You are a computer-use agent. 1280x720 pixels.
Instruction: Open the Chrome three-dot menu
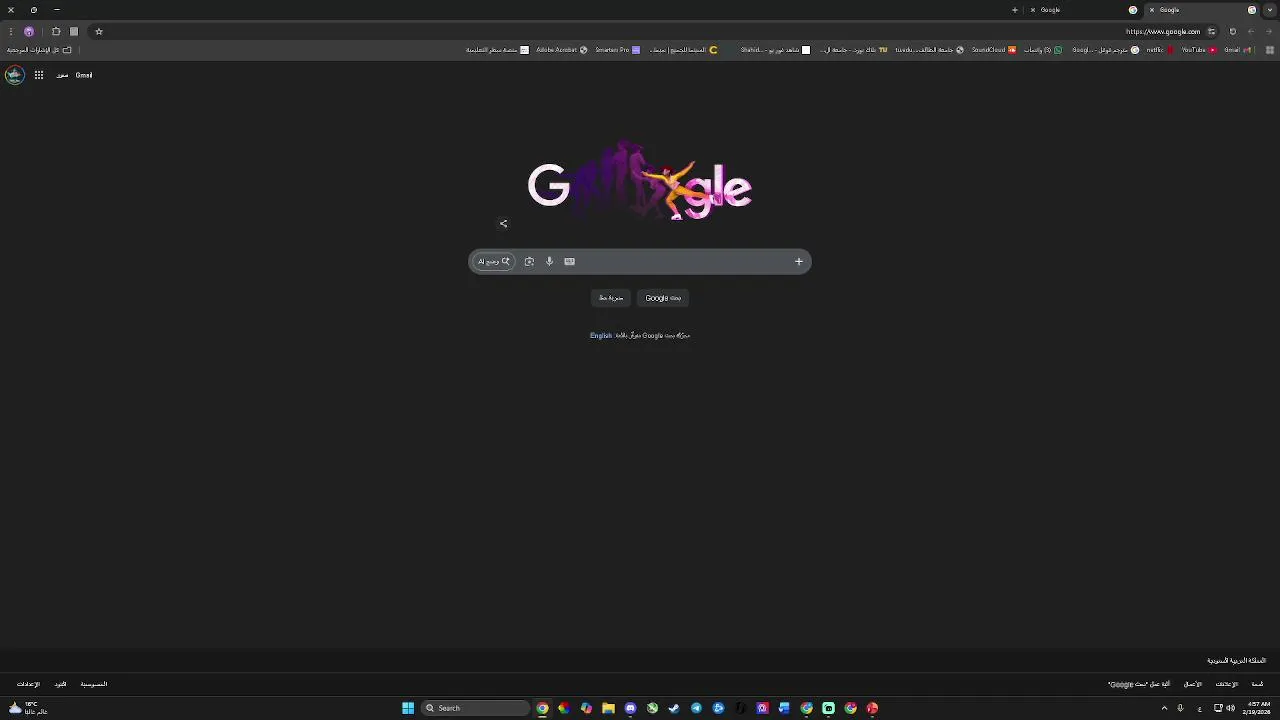[11, 32]
